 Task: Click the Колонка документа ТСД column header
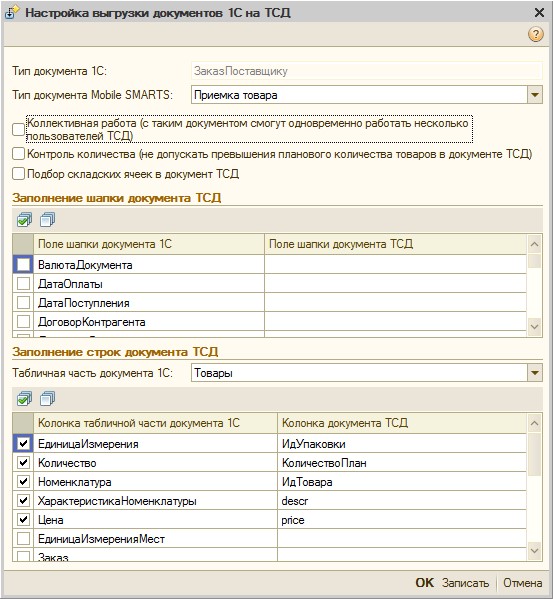(x=402, y=423)
